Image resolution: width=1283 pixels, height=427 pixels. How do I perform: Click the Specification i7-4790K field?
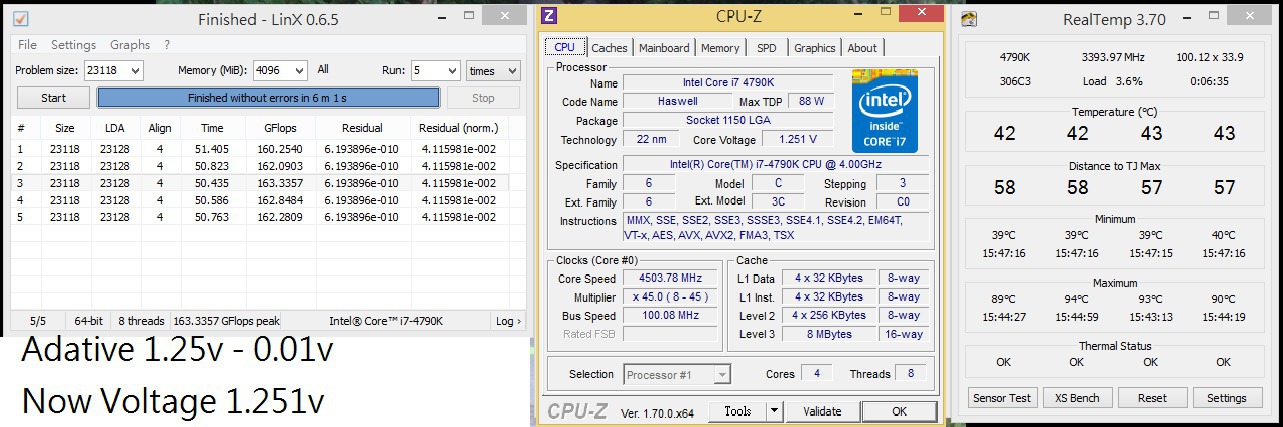tap(776, 164)
